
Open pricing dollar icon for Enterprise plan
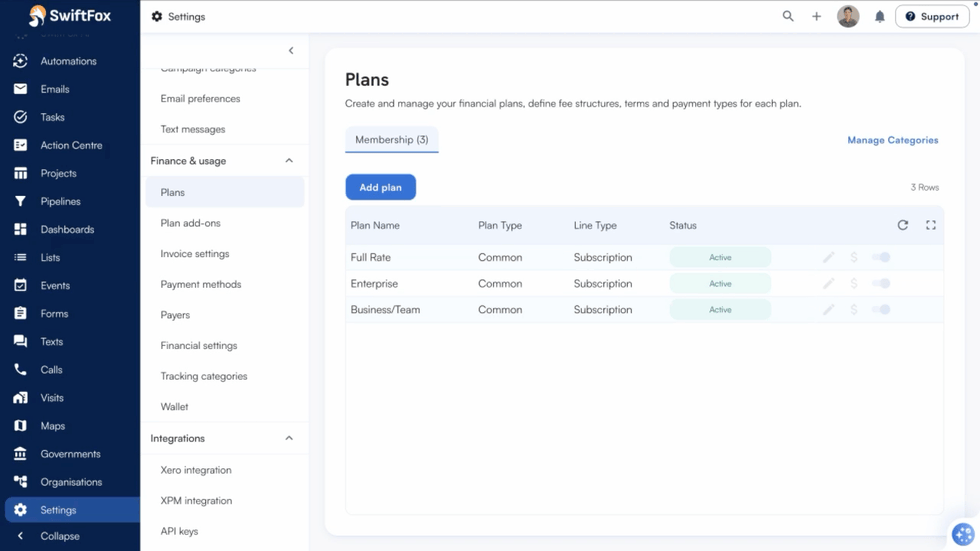coord(854,284)
